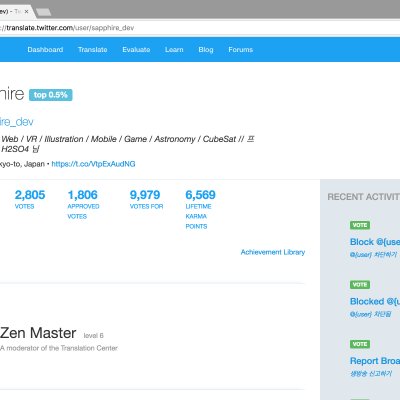400x400 pixels.
Task: Click the level 6 label
Action: (93, 336)
